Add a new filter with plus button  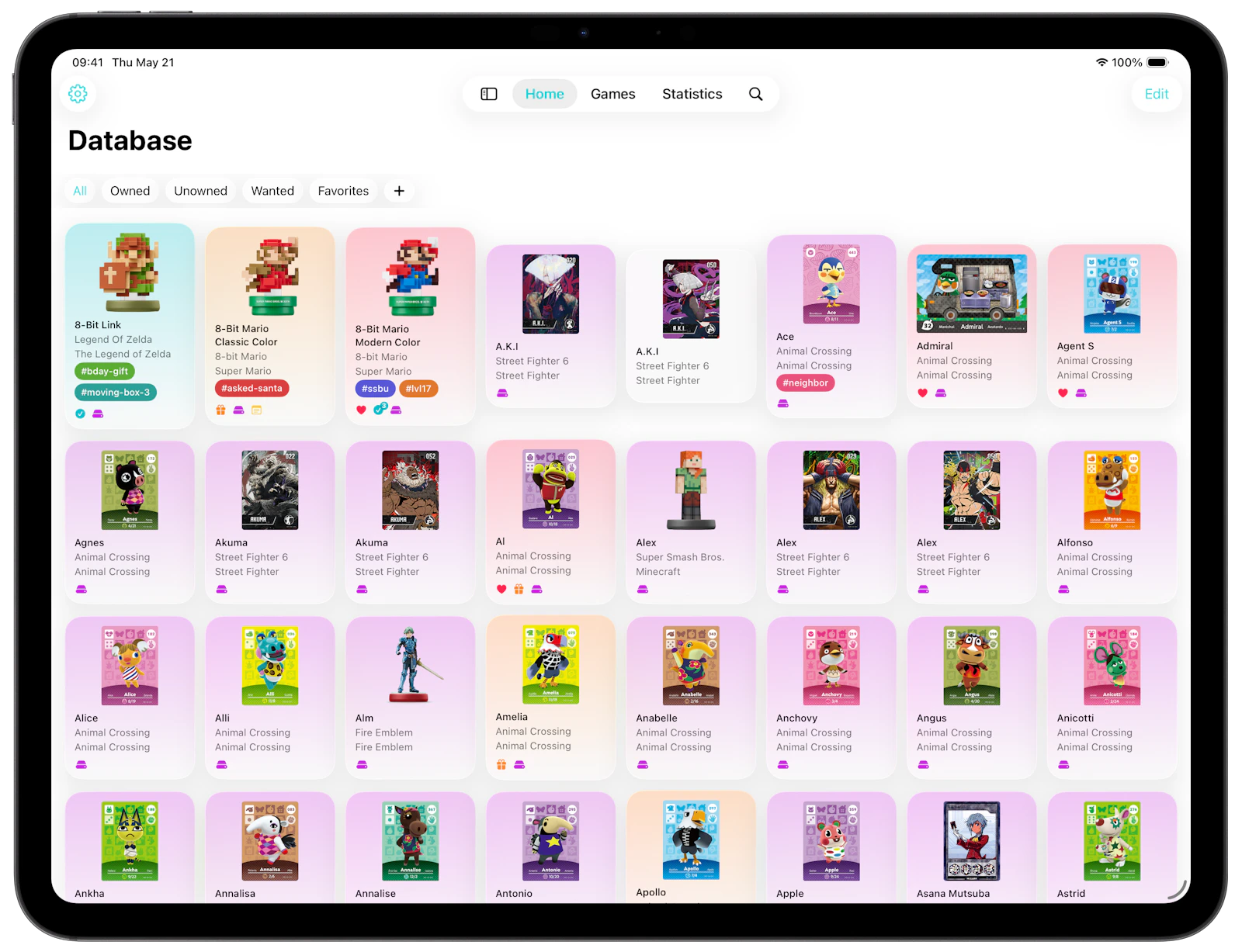pyautogui.click(x=399, y=191)
